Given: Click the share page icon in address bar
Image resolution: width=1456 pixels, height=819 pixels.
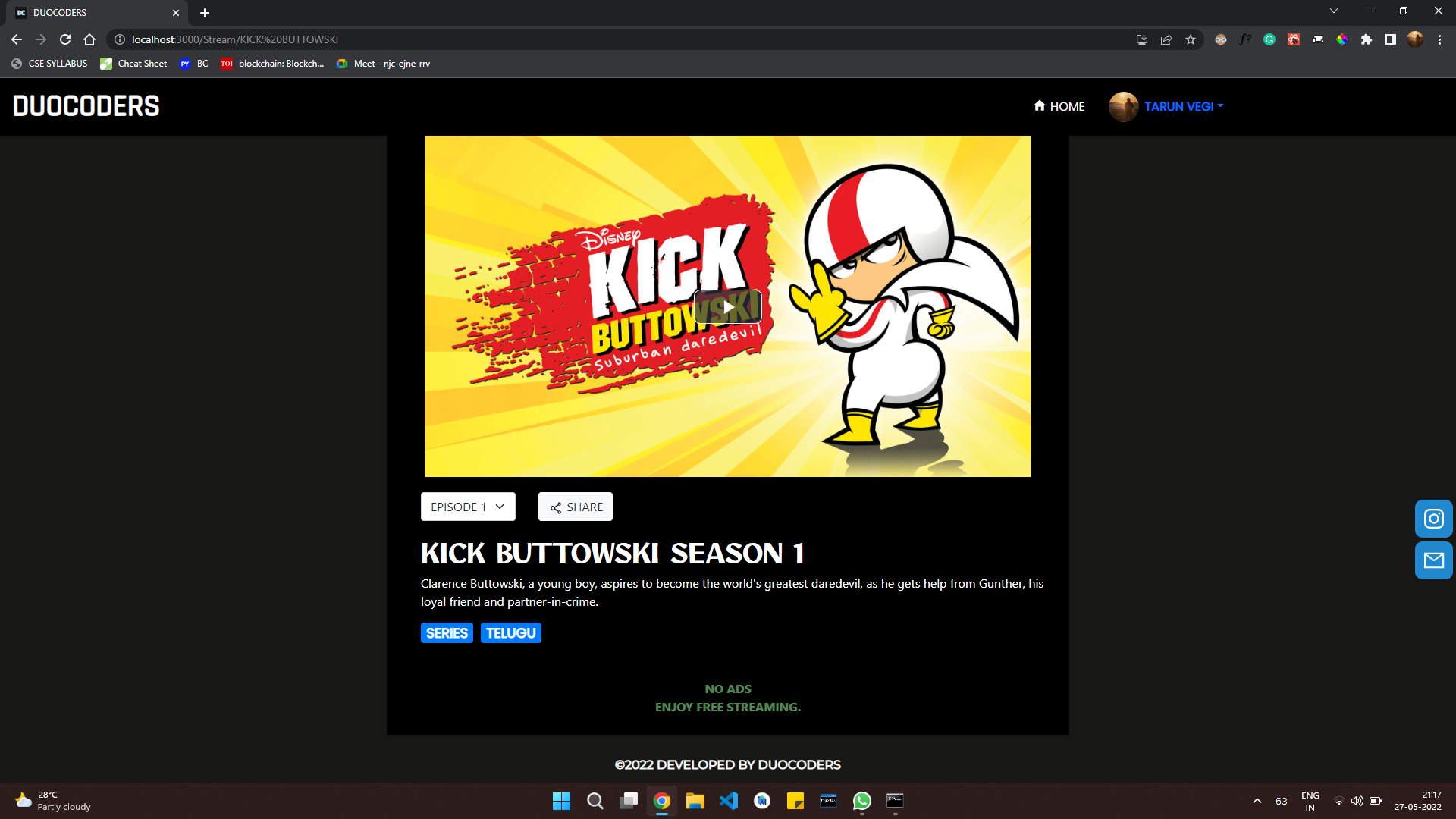Looking at the screenshot, I should [1166, 39].
